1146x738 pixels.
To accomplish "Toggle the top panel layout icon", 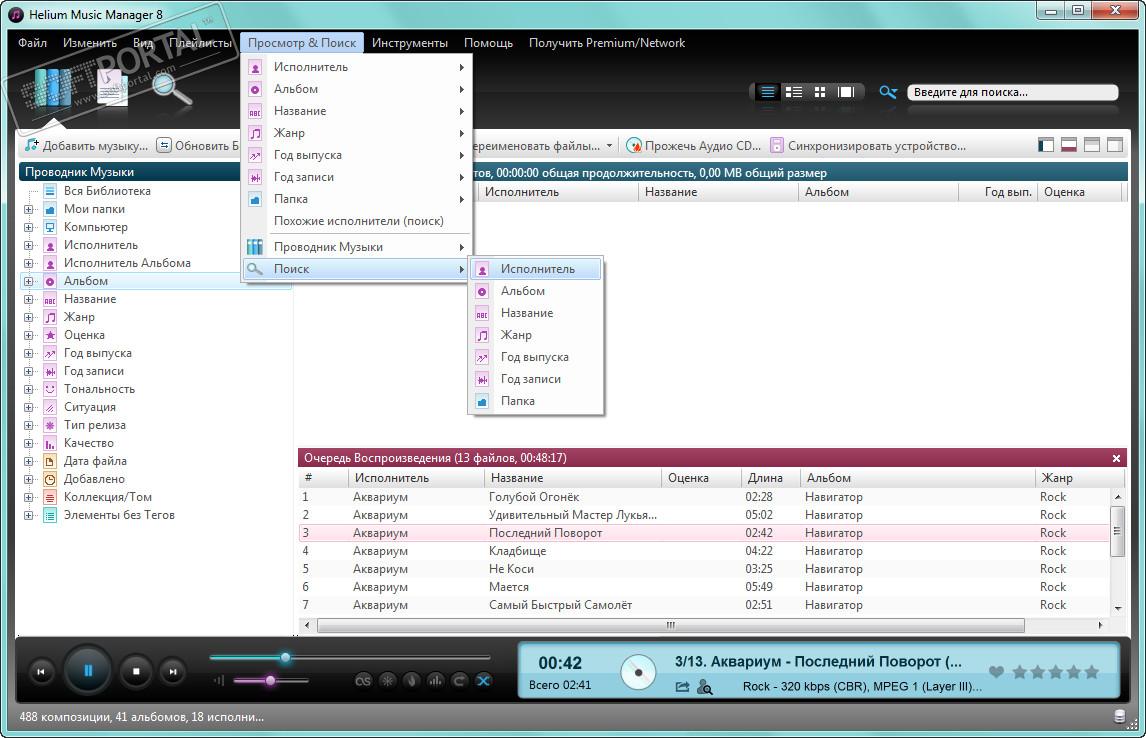I will click(1092, 145).
